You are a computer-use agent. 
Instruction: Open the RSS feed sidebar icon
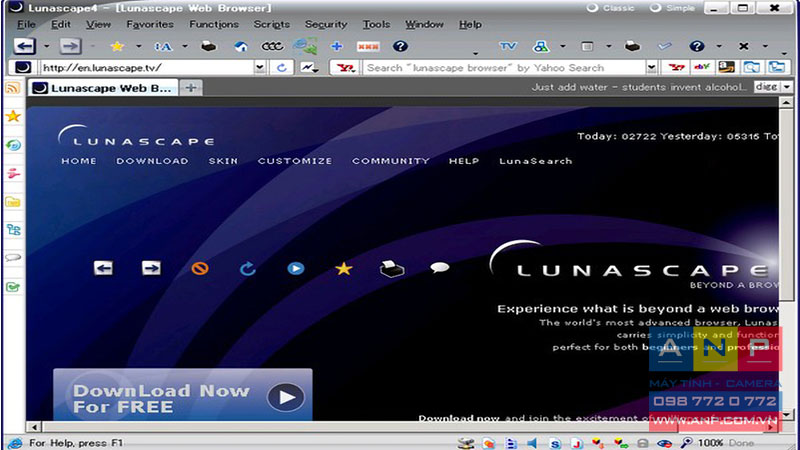click(x=13, y=88)
